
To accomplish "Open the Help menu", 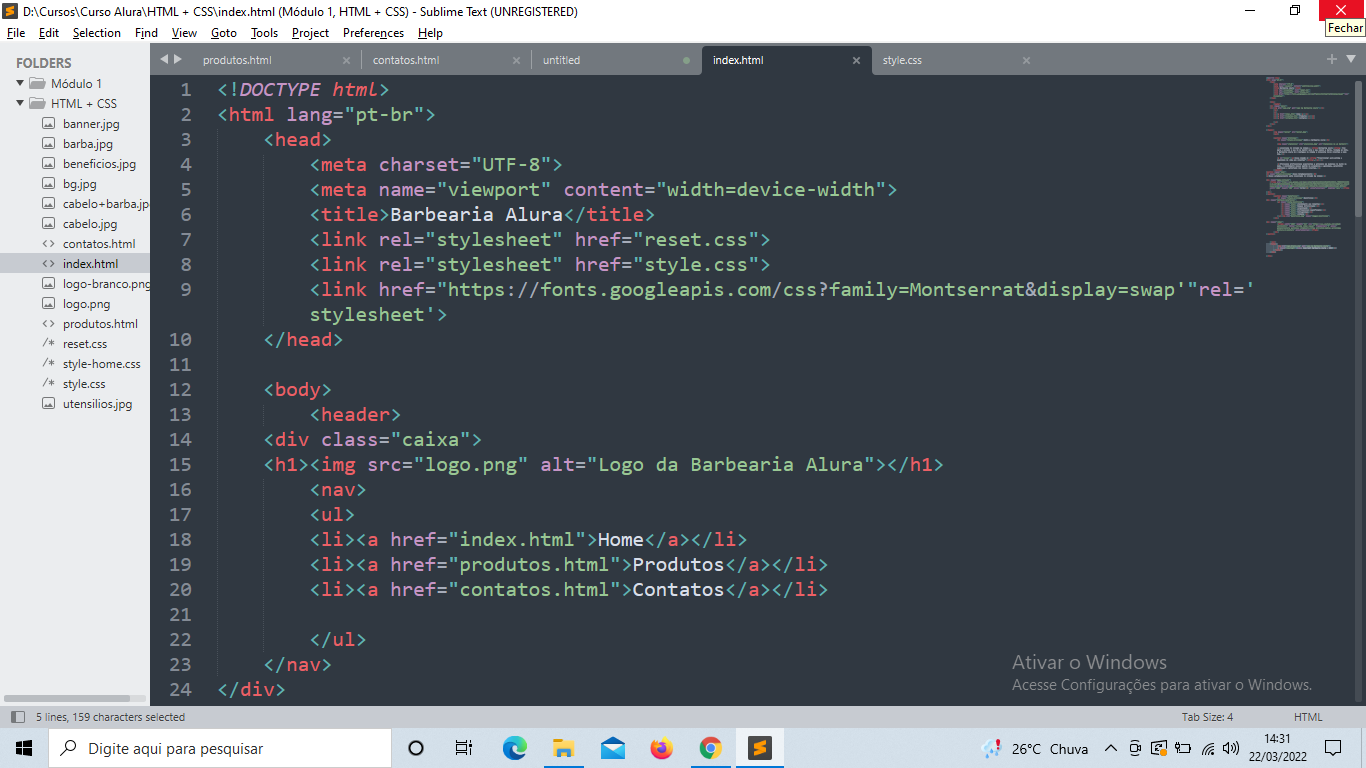I will point(430,33).
